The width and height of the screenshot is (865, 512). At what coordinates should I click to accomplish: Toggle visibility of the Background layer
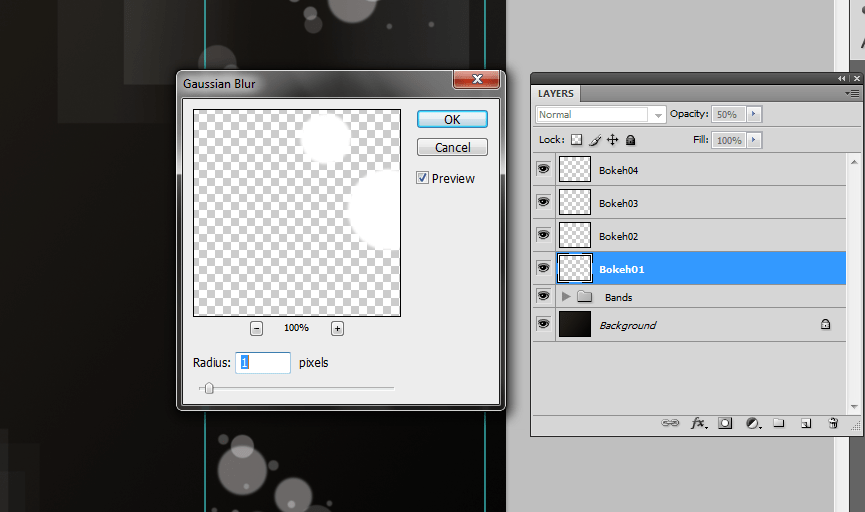coord(544,325)
